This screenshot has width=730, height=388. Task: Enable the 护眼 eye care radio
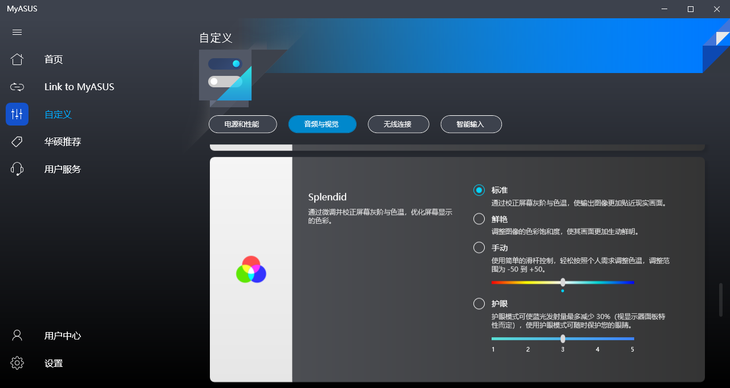coord(479,304)
